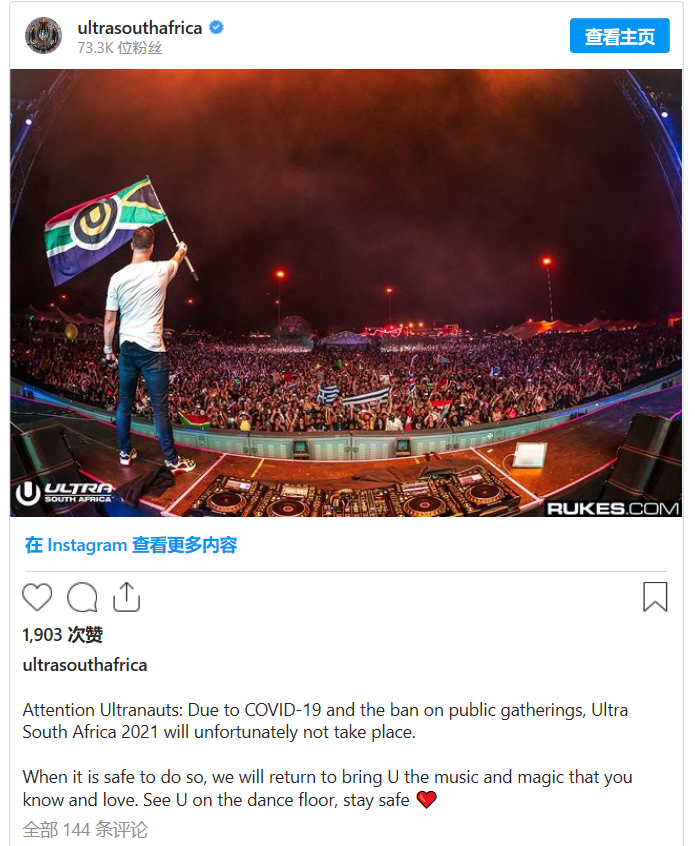Image resolution: width=695 pixels, height=846 pixels.
Task: Click the blue verified badge
Action: [x=216, y=27]
